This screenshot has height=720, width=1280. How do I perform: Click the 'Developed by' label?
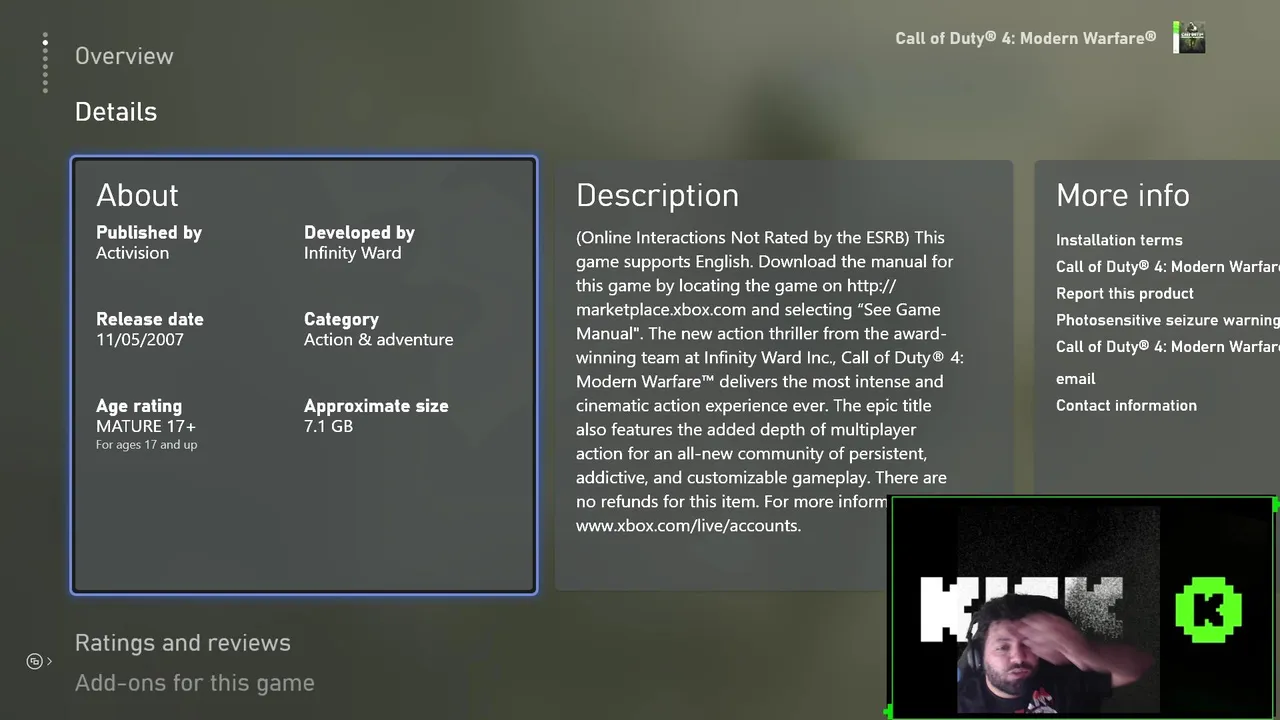[x=359, y=233]
